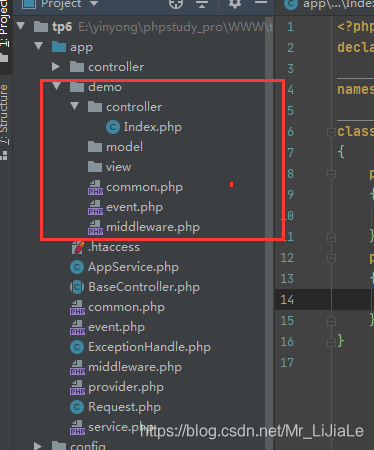Click the closing brace on line 16
This screenshot has height=450, width=374.
coord(341,341)
